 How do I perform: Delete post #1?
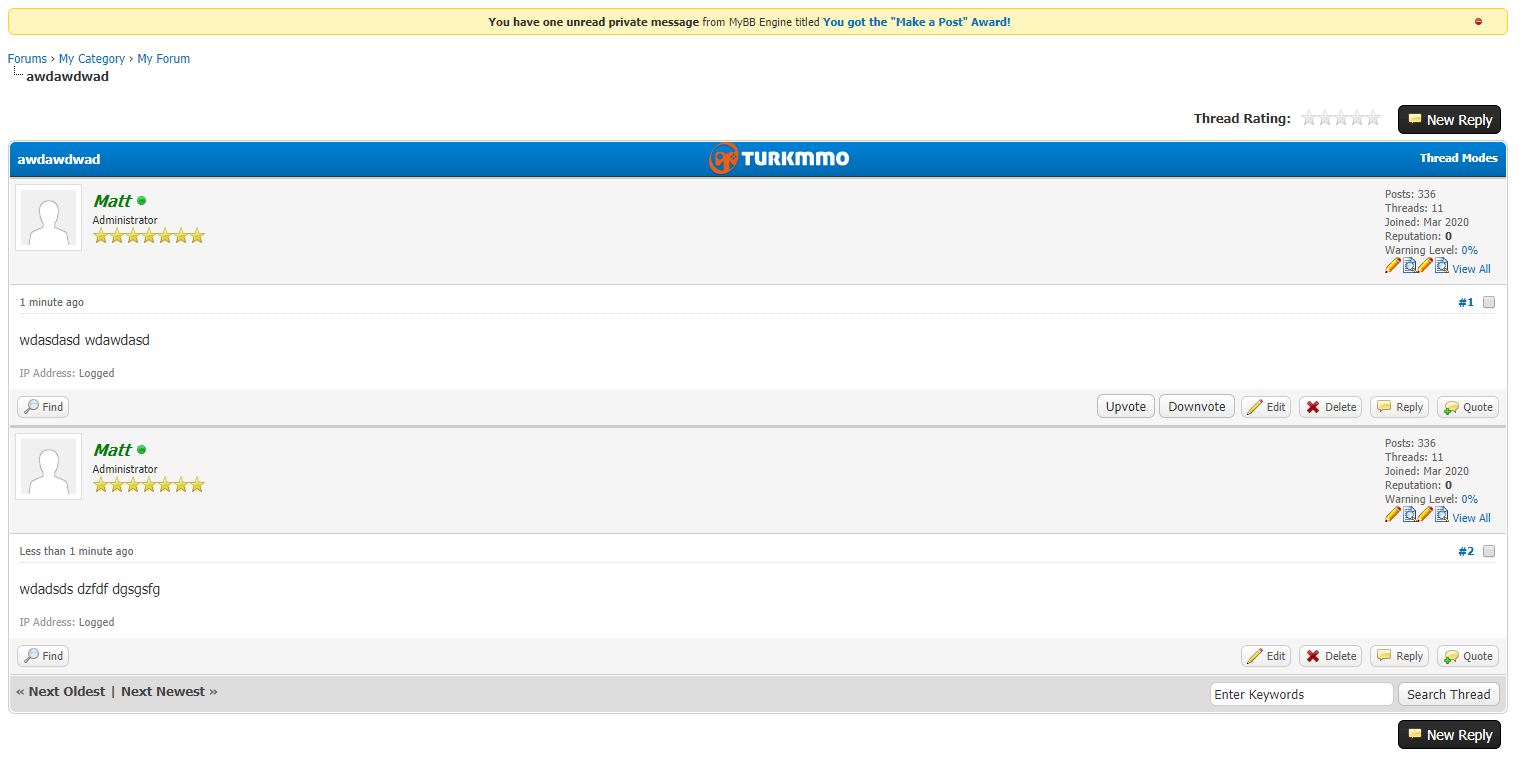click(1331, 407)
